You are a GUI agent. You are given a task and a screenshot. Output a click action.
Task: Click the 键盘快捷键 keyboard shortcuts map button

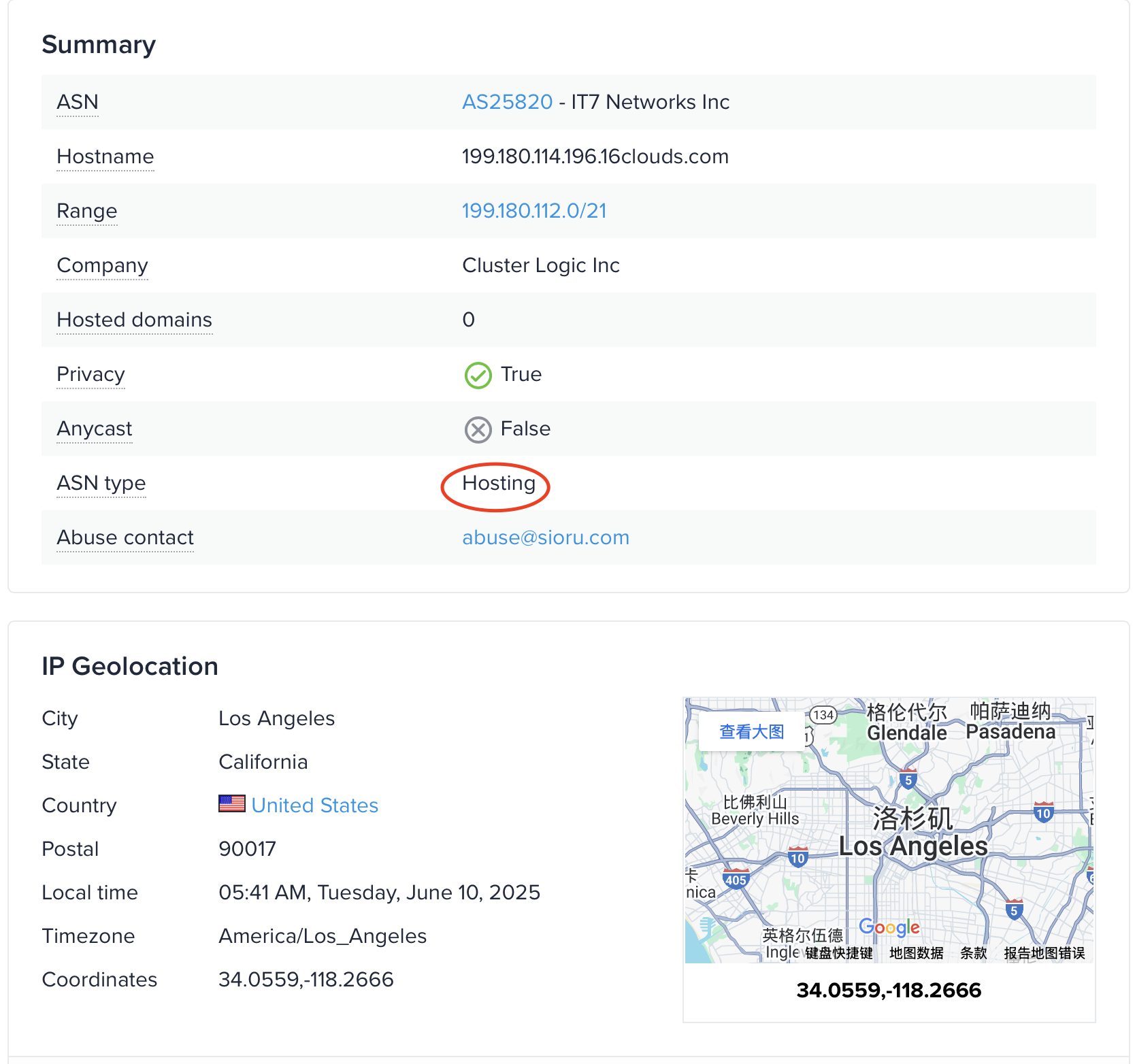coord(838,953)
